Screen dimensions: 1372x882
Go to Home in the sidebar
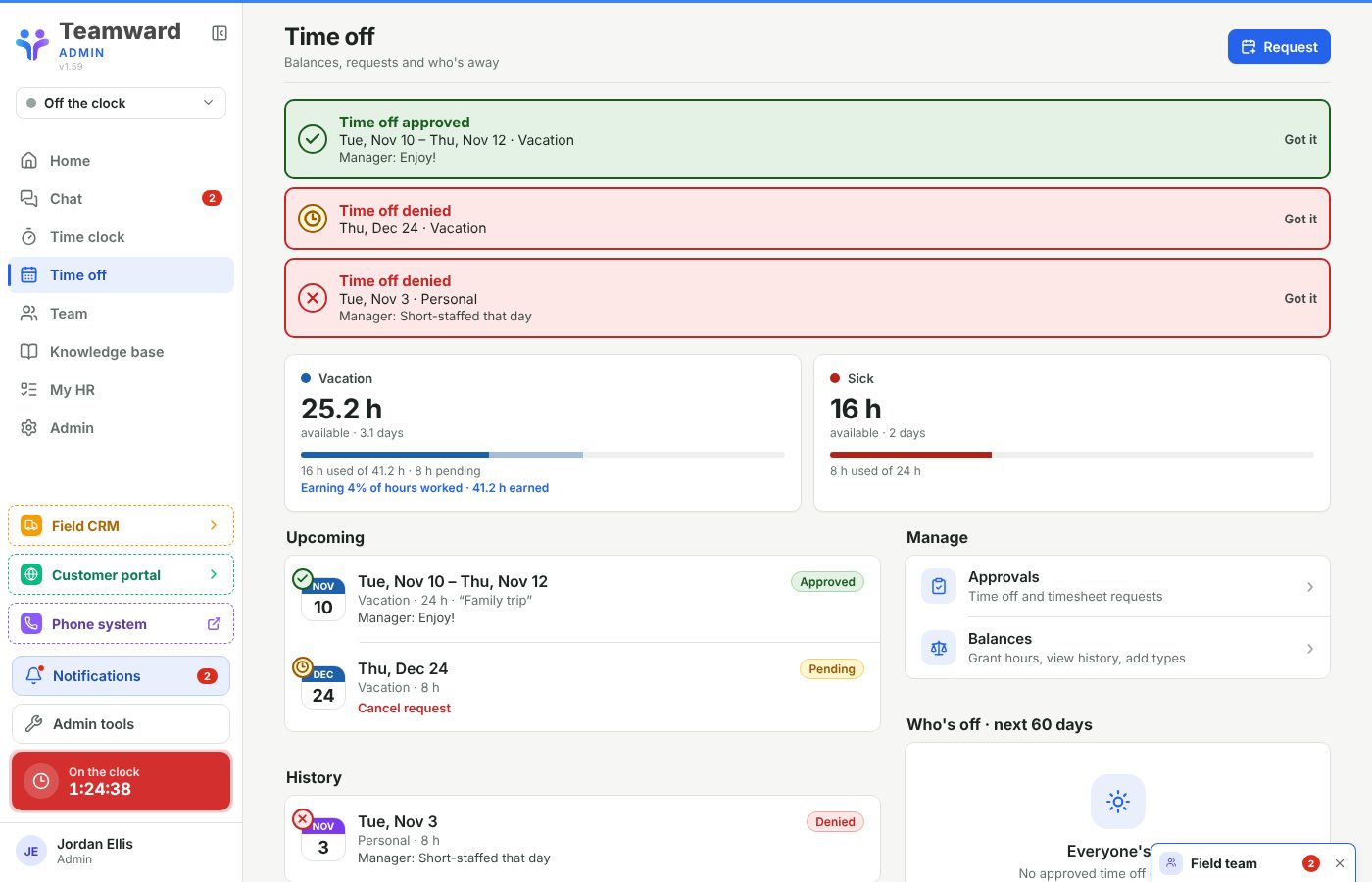click(x=121, y=161)
